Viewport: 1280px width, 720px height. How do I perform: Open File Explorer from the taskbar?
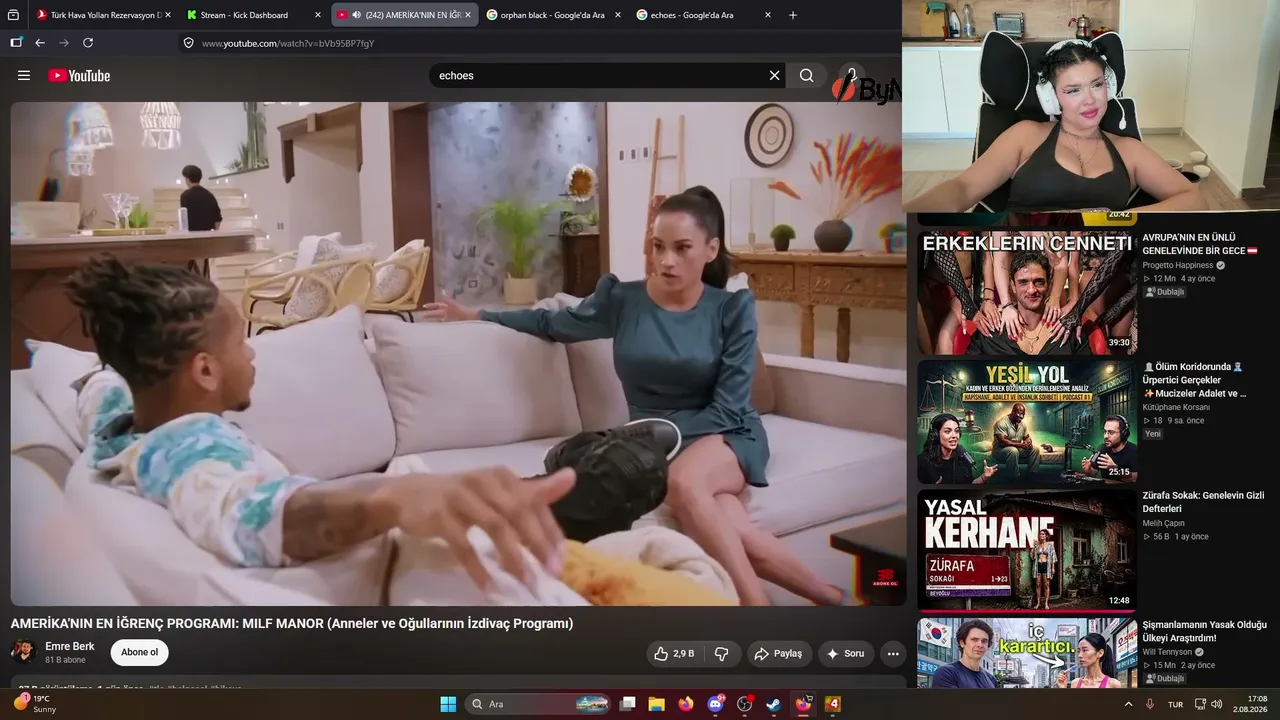pos(657,704)
